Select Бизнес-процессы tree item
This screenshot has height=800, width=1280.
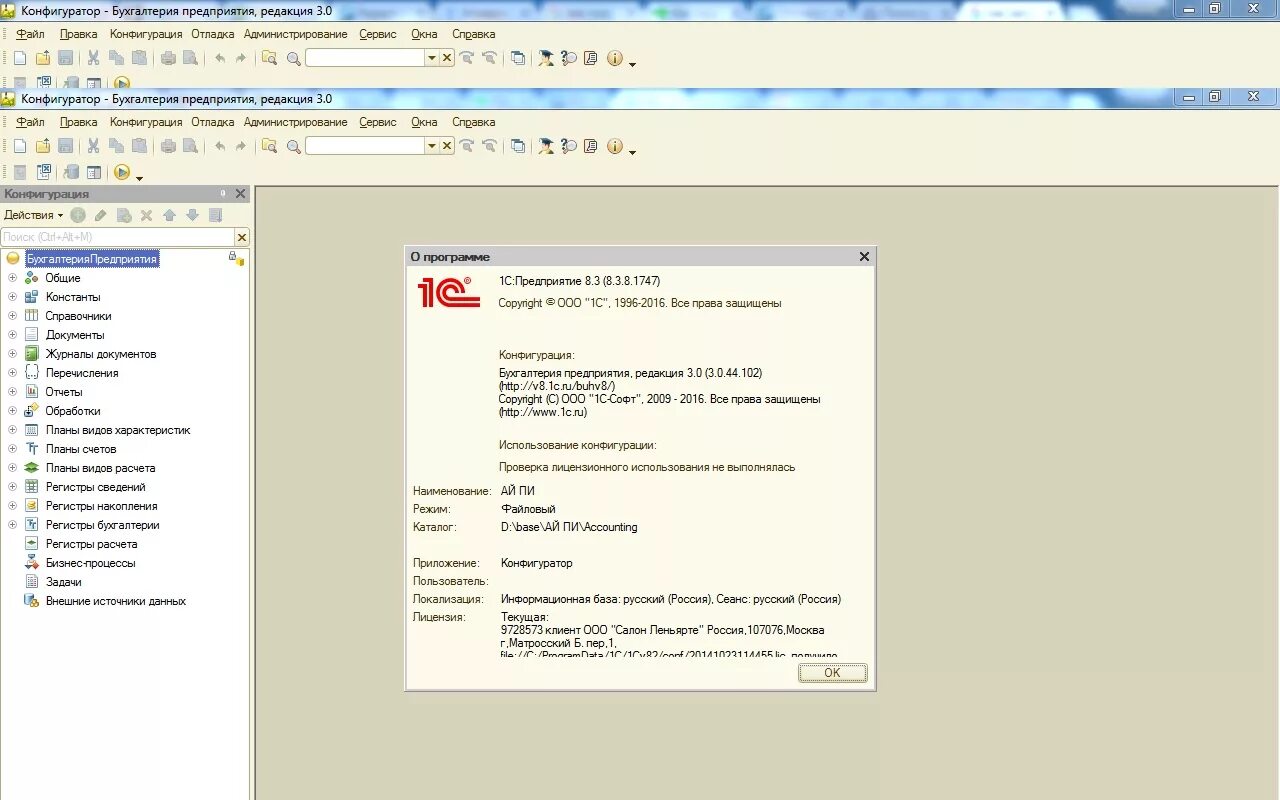click(90, 563)
